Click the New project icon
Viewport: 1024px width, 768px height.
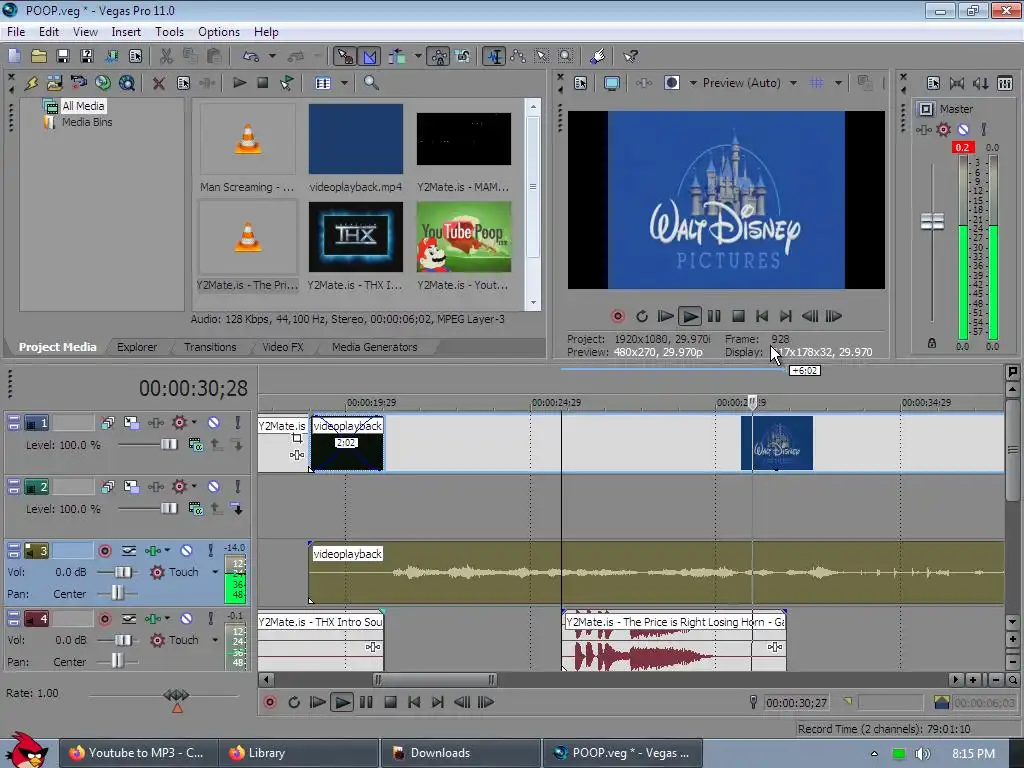pyautogui.click(x=14, y=56)
